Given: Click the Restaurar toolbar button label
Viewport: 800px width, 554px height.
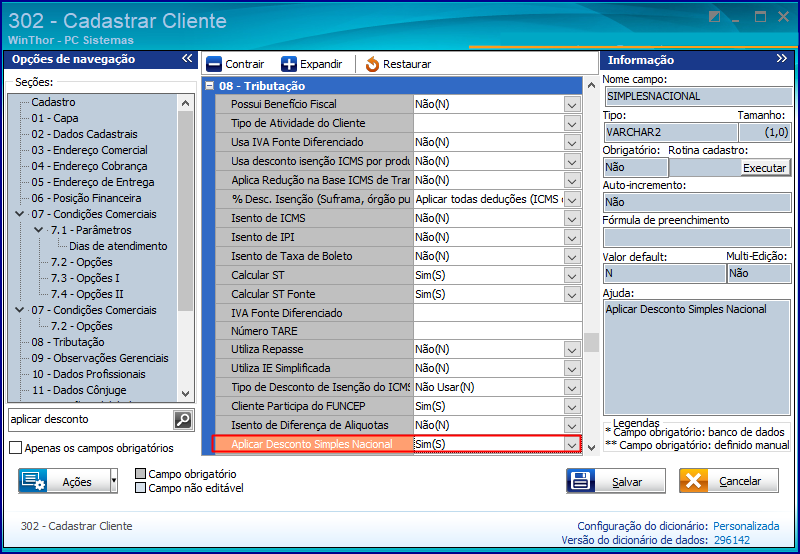Looking at the screenshot, I should point(407,64).
